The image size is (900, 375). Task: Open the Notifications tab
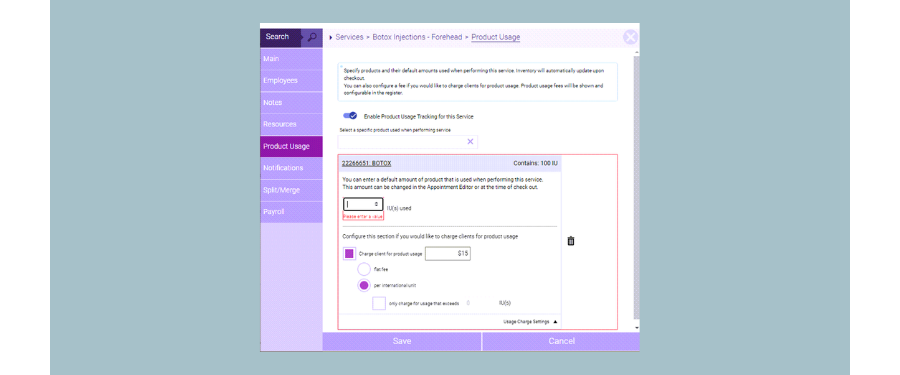click(291, 168)
